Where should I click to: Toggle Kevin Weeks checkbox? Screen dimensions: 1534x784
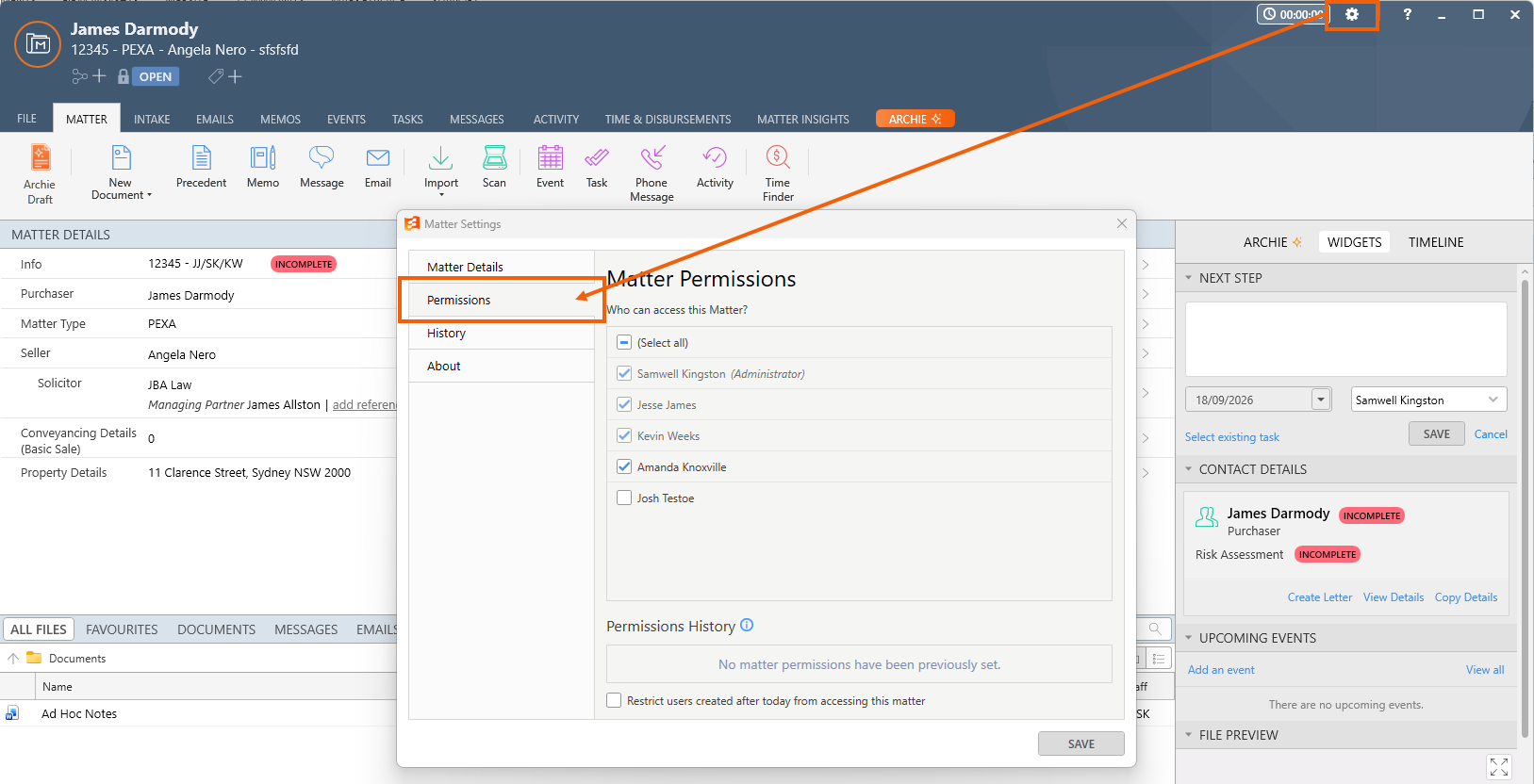click(x=624, y=435)
